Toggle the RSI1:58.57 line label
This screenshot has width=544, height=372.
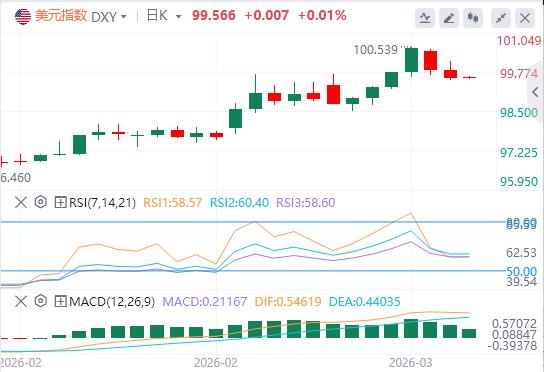[172, 202]
